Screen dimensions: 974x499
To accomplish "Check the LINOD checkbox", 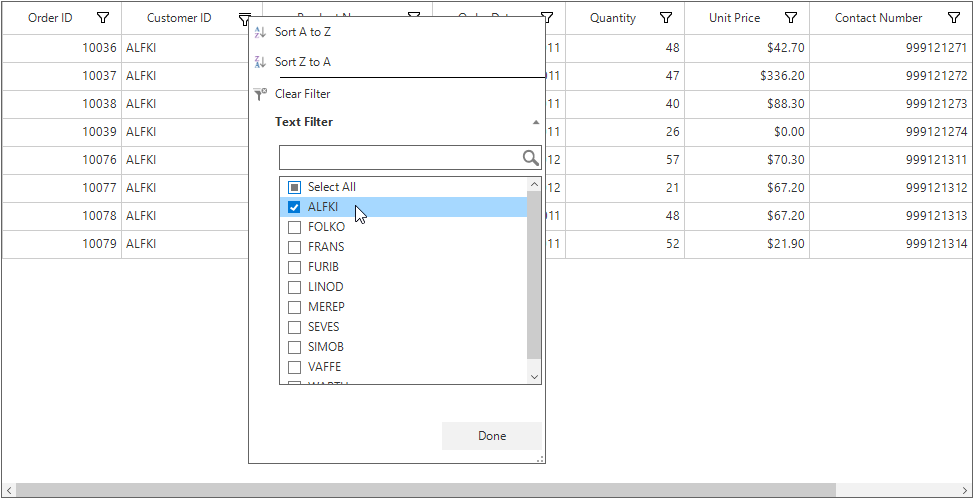I will [294, 286].
